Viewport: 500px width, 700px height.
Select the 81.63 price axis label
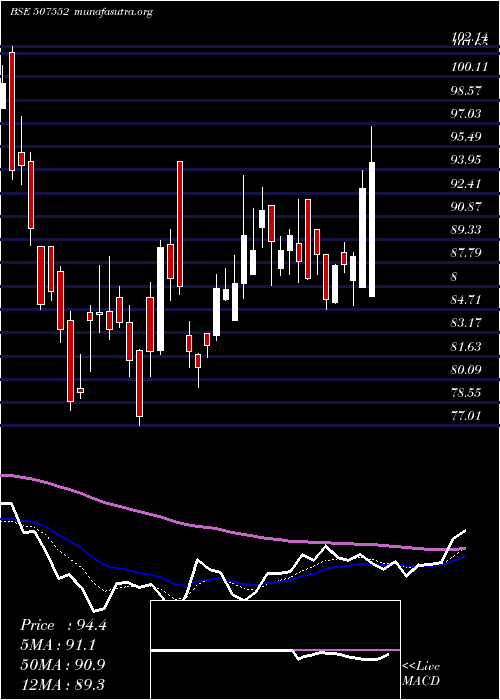(467, 346)
